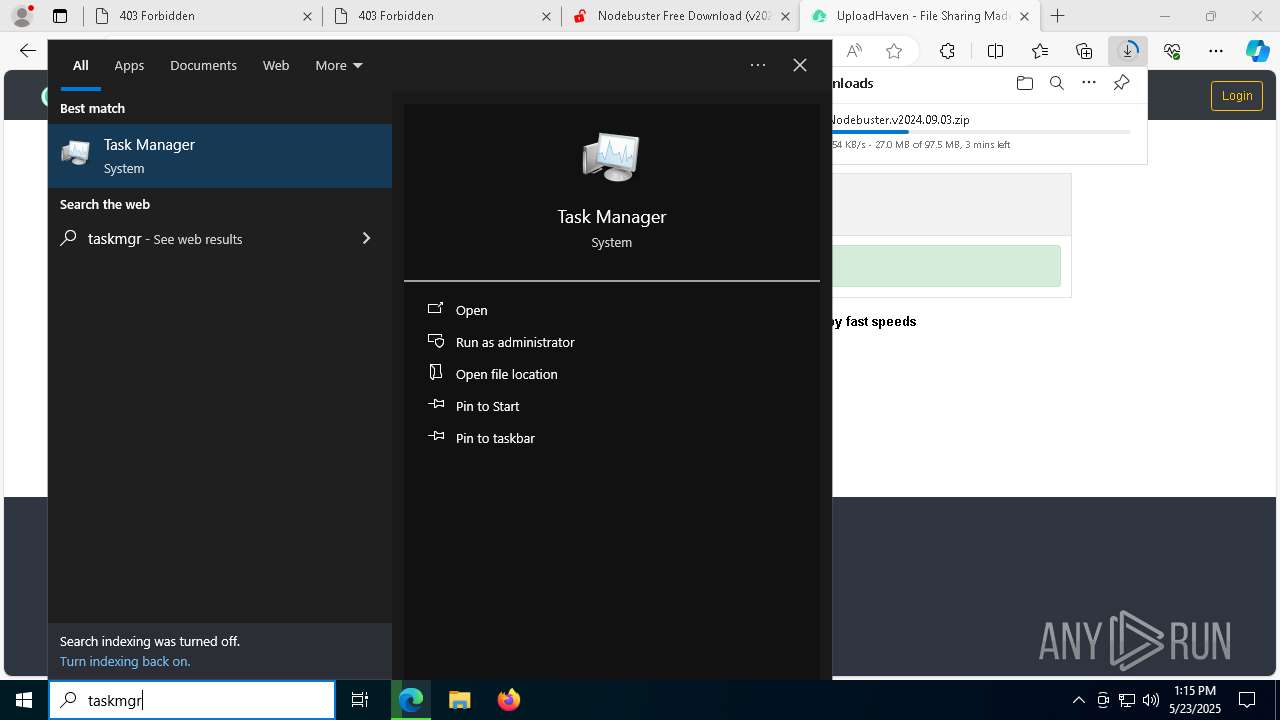Viewport: 1280px width, 720px height.
Task: Open search panel options ellipsis
Action: pos(758,65)
